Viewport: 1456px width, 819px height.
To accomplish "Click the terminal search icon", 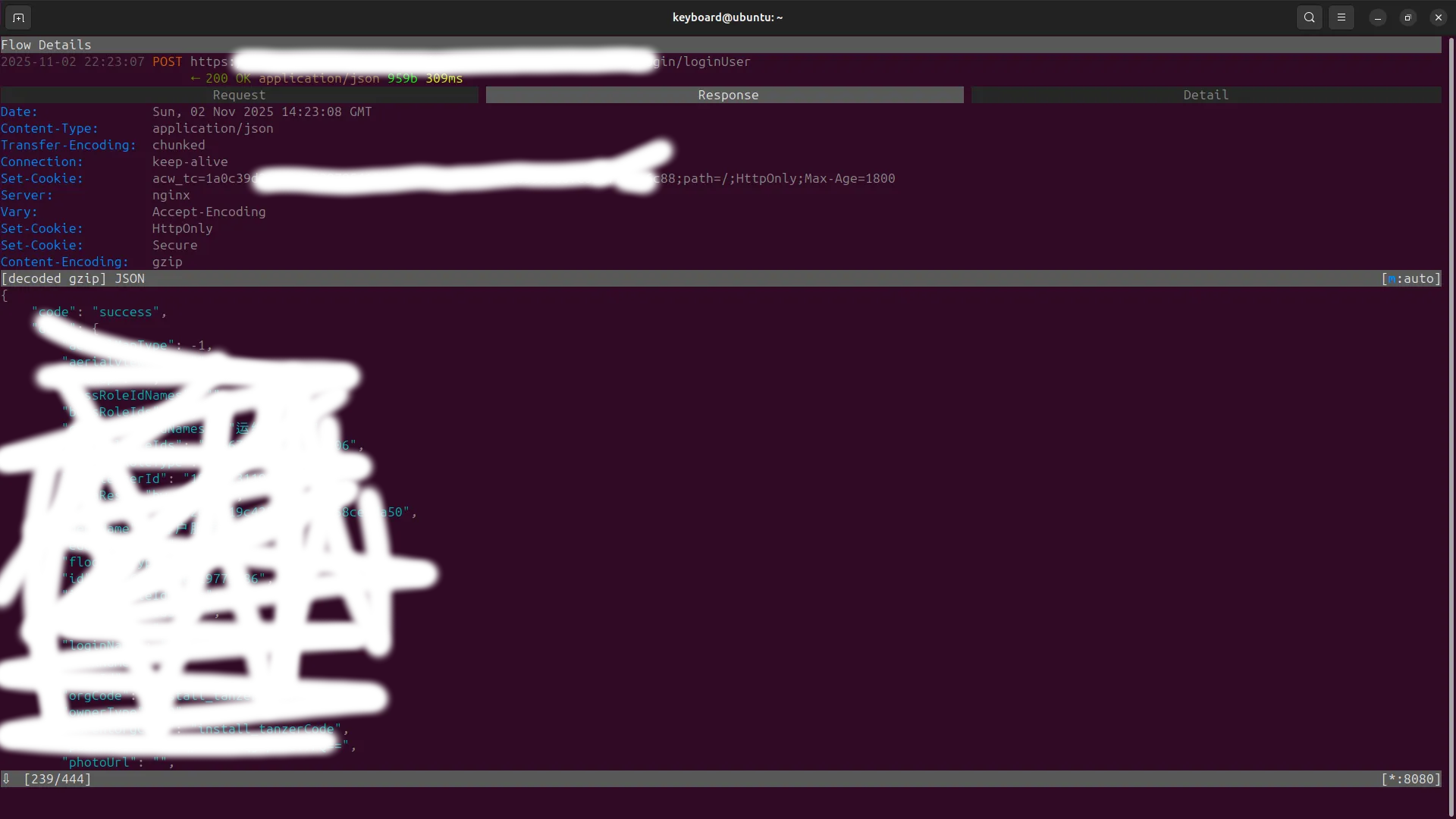I will [1310, 17].
